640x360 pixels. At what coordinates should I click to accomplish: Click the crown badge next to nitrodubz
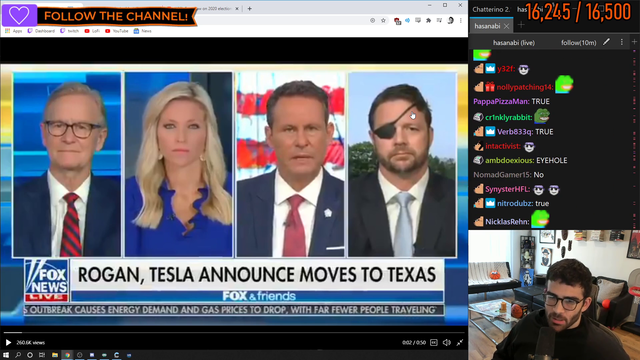click(490, 203)
